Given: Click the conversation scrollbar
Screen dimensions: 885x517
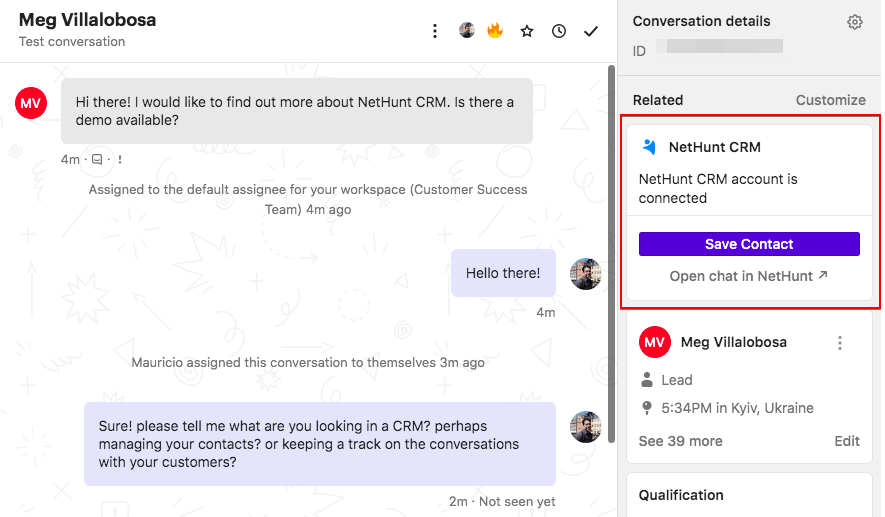Looking at the screenshot, I should pyautogui.click(x=611, y=254).
